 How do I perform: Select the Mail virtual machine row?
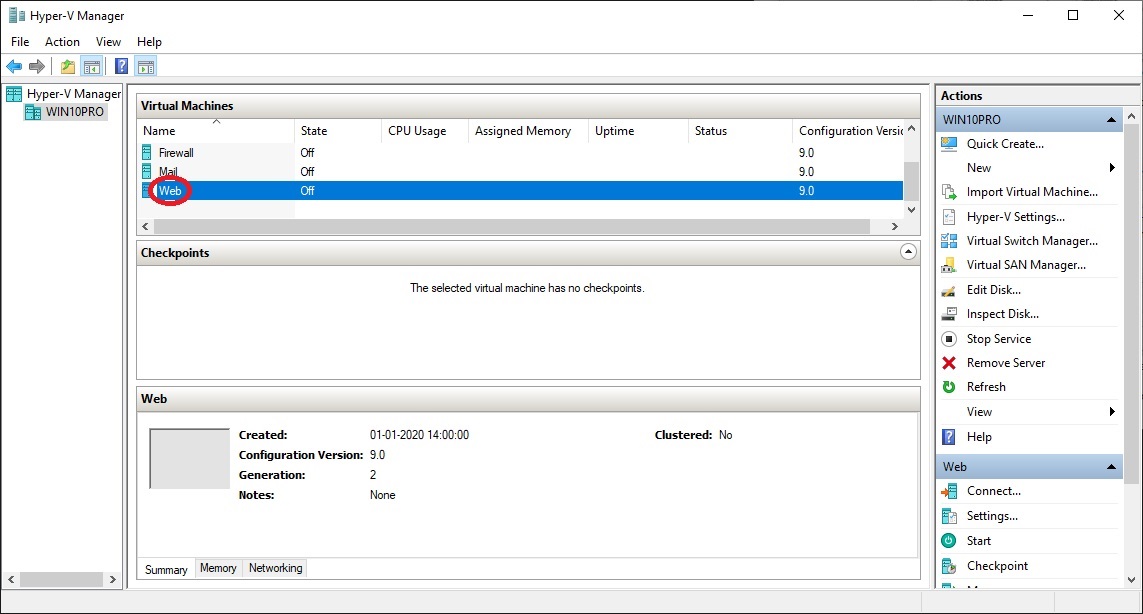[521, 171]
